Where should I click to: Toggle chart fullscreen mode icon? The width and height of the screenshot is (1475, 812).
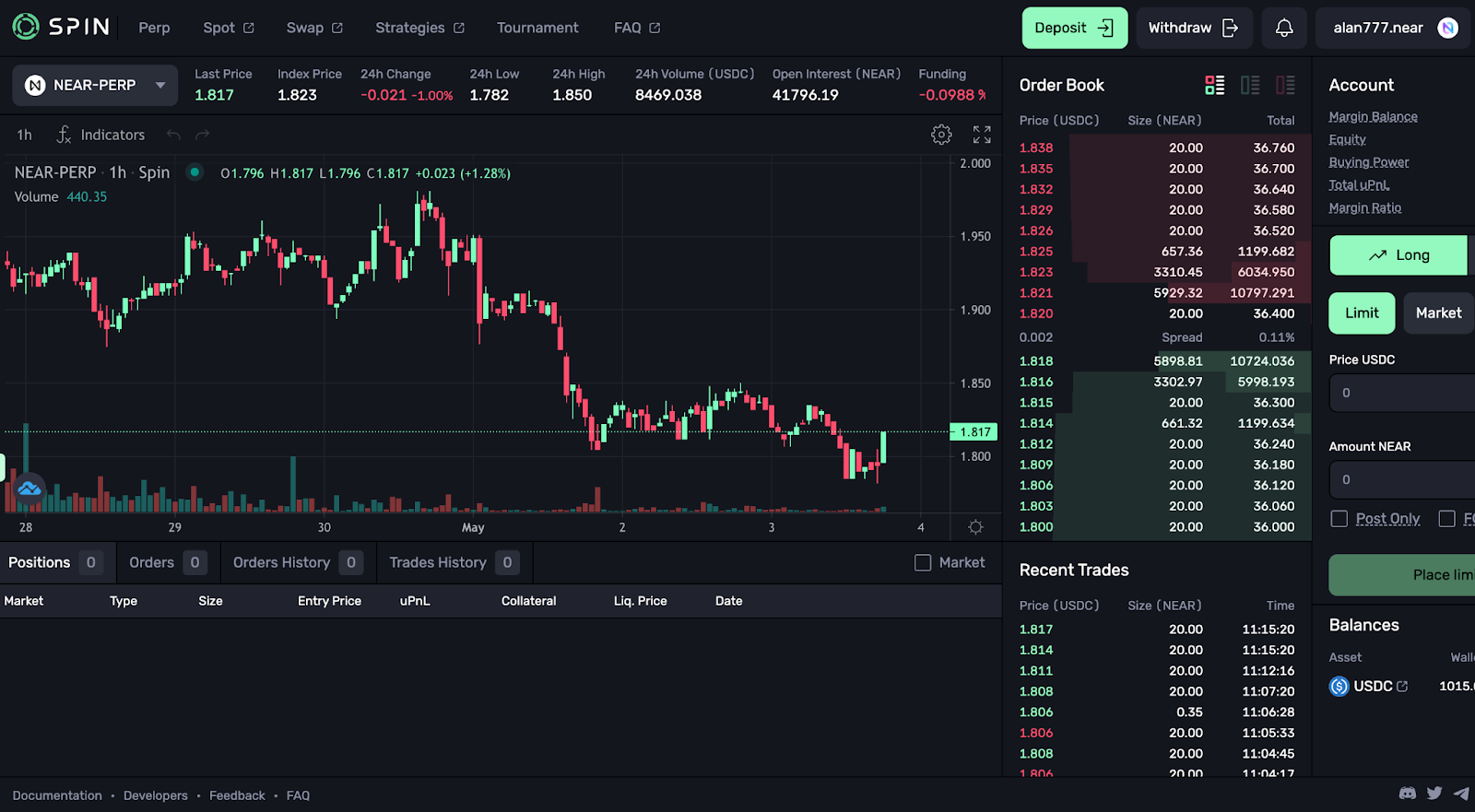(x=982, y=135)
